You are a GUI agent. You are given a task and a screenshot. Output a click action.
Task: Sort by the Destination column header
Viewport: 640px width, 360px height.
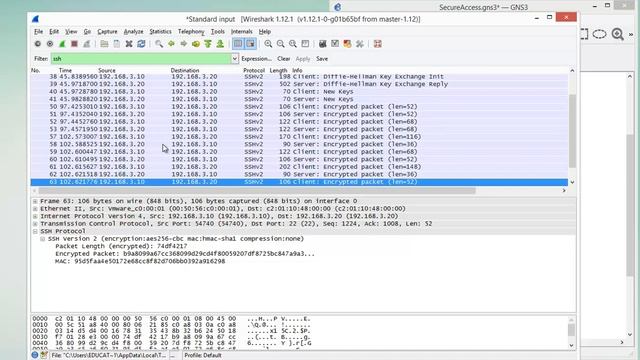pos(185,70)
